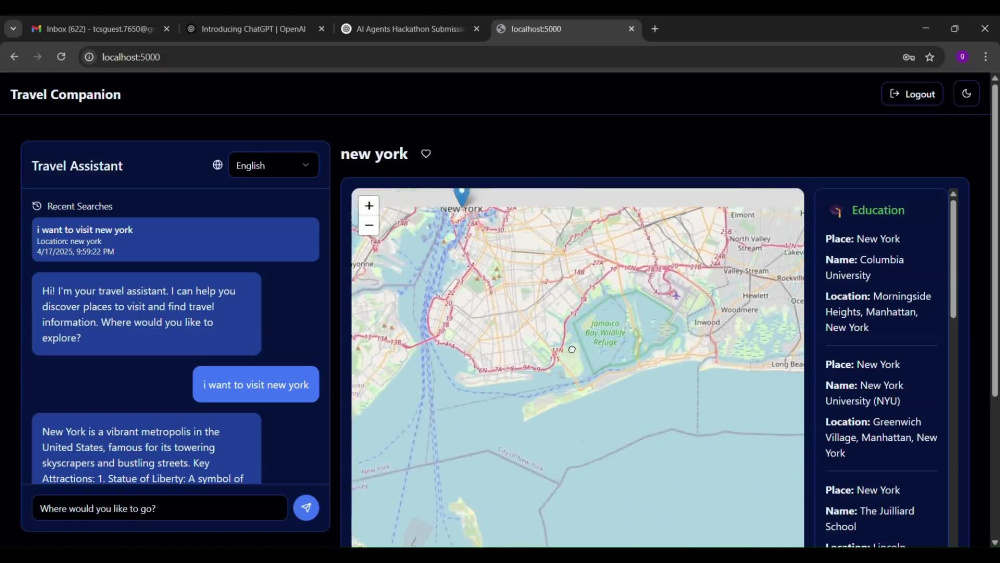Click the assistant greeting message bubble

(147, 314)
